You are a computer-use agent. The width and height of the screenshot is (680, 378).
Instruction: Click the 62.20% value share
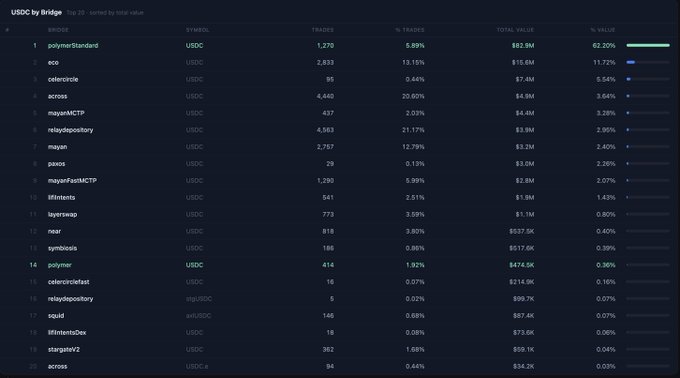(604, 46)
